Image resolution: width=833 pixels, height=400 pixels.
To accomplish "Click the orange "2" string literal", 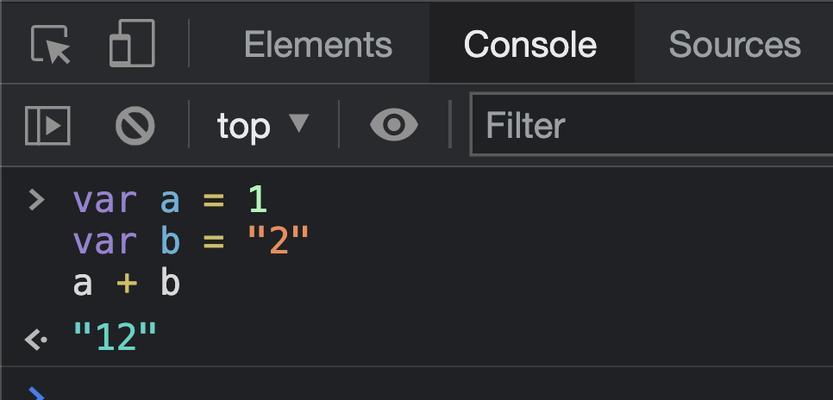I will 278,240.
